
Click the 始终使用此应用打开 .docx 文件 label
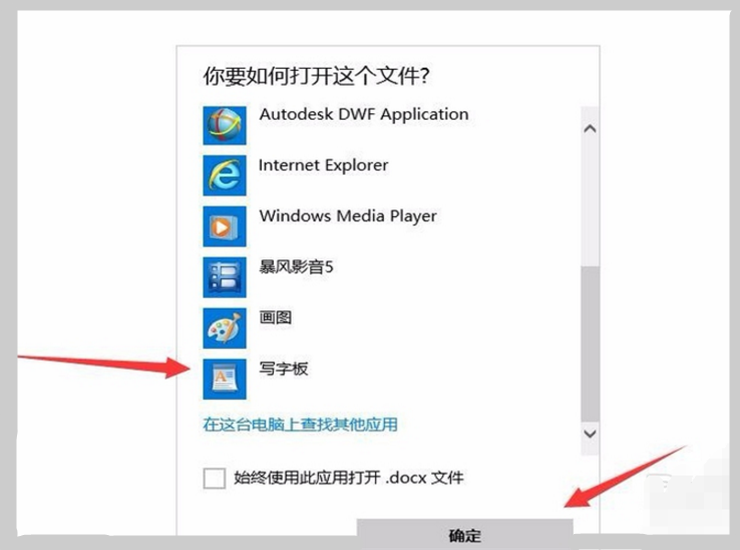[349, 478]
